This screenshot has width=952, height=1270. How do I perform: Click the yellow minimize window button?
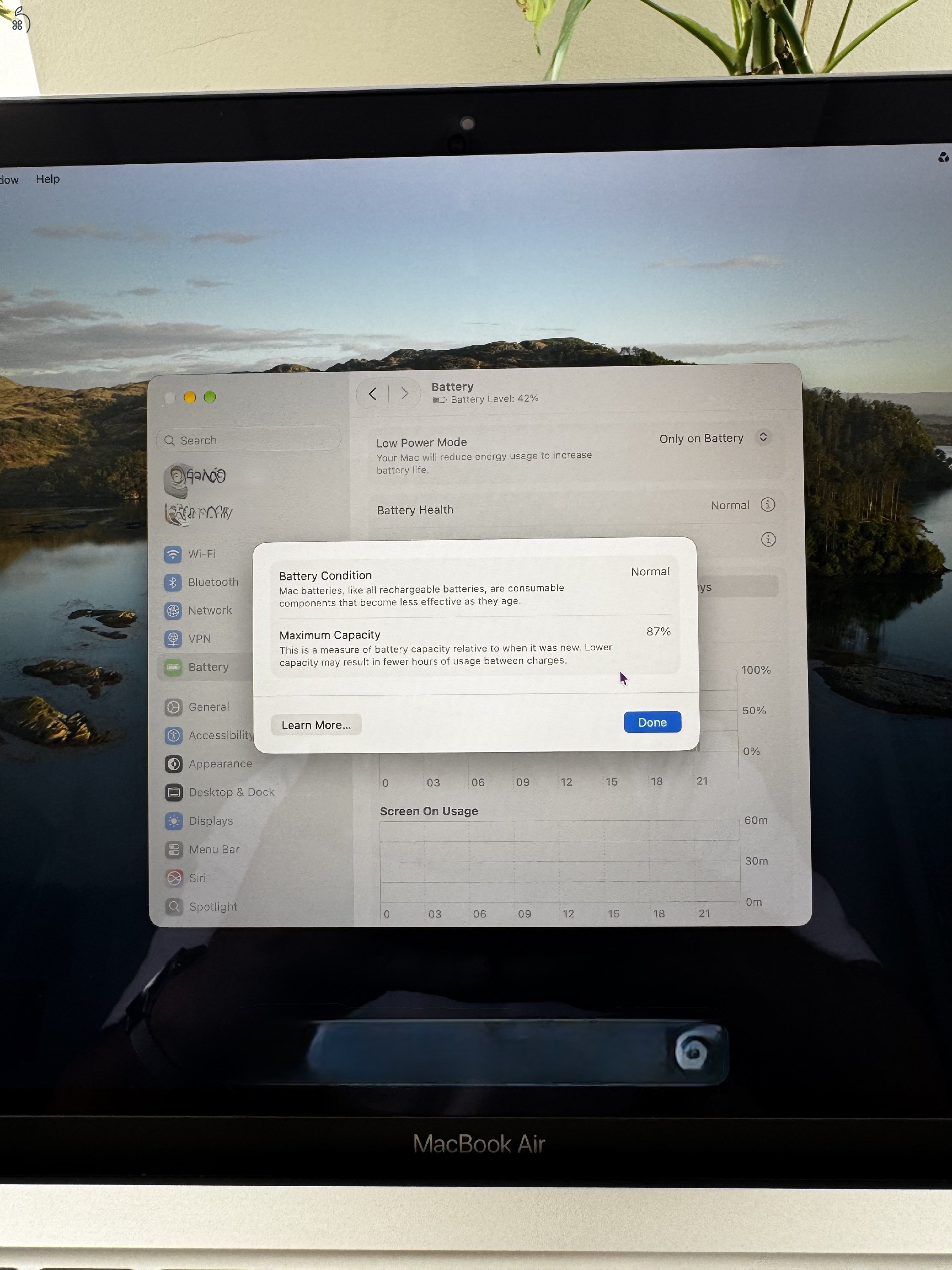coord(190,398)
